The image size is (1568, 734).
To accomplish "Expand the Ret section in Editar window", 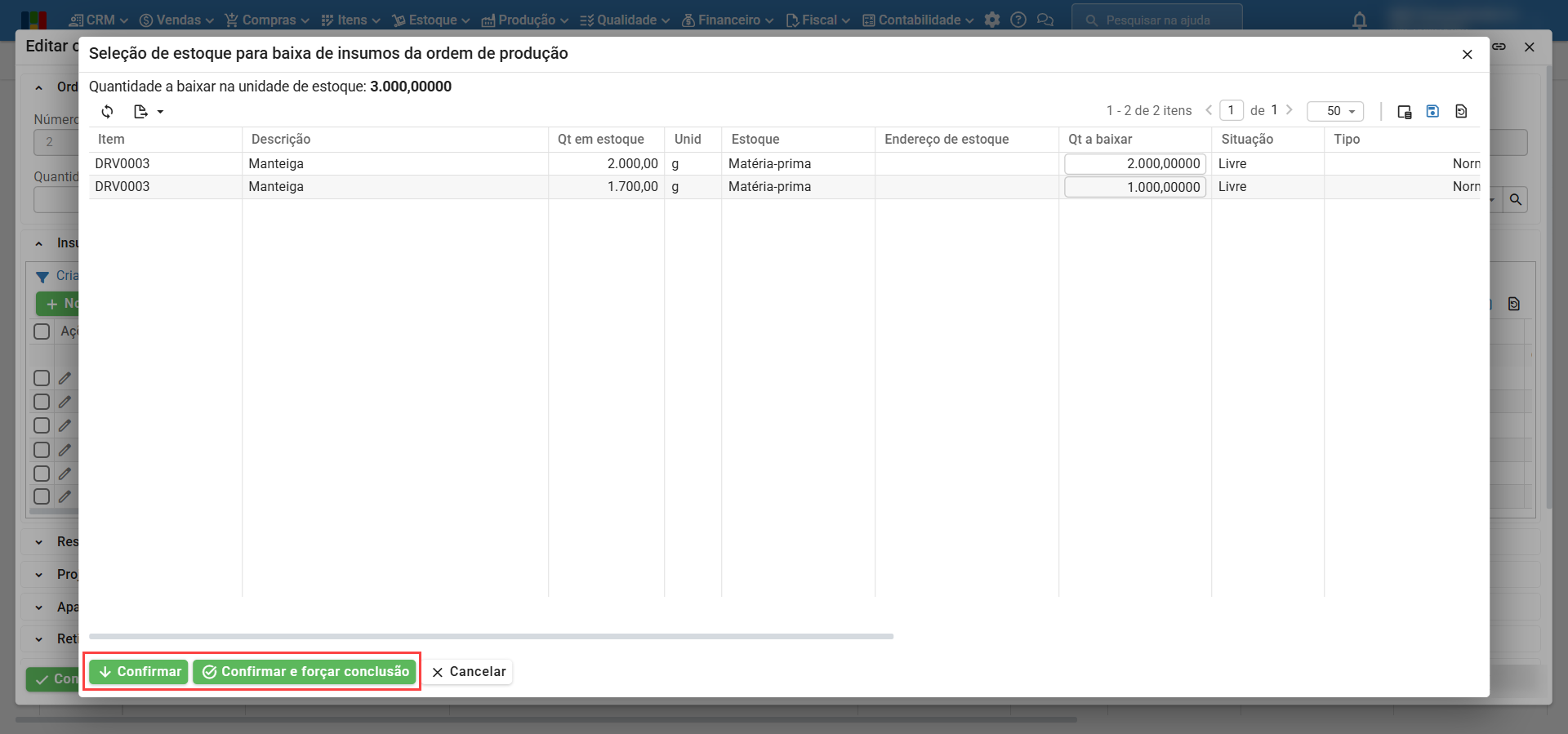I will coord(39,639).
